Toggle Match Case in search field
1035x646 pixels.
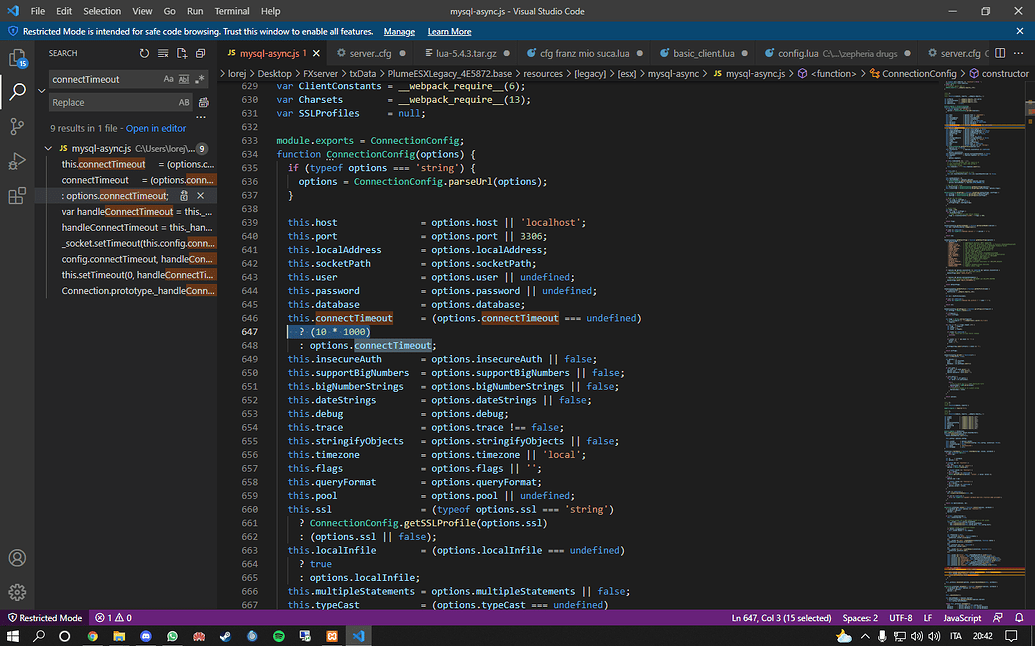(x=168, y=79)
